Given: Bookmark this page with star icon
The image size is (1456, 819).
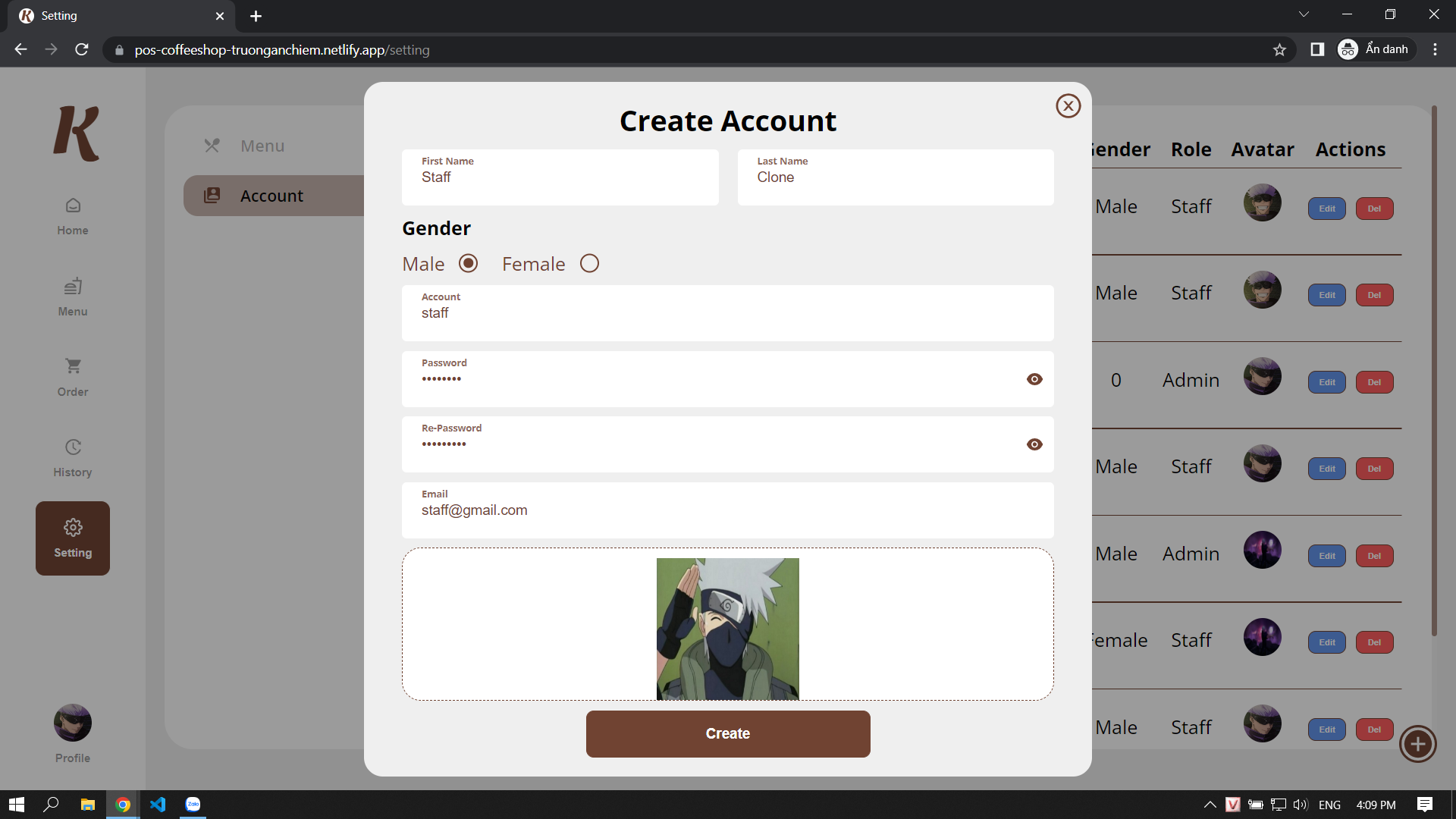Looking at the screenshot, I should click(1279, 50).
